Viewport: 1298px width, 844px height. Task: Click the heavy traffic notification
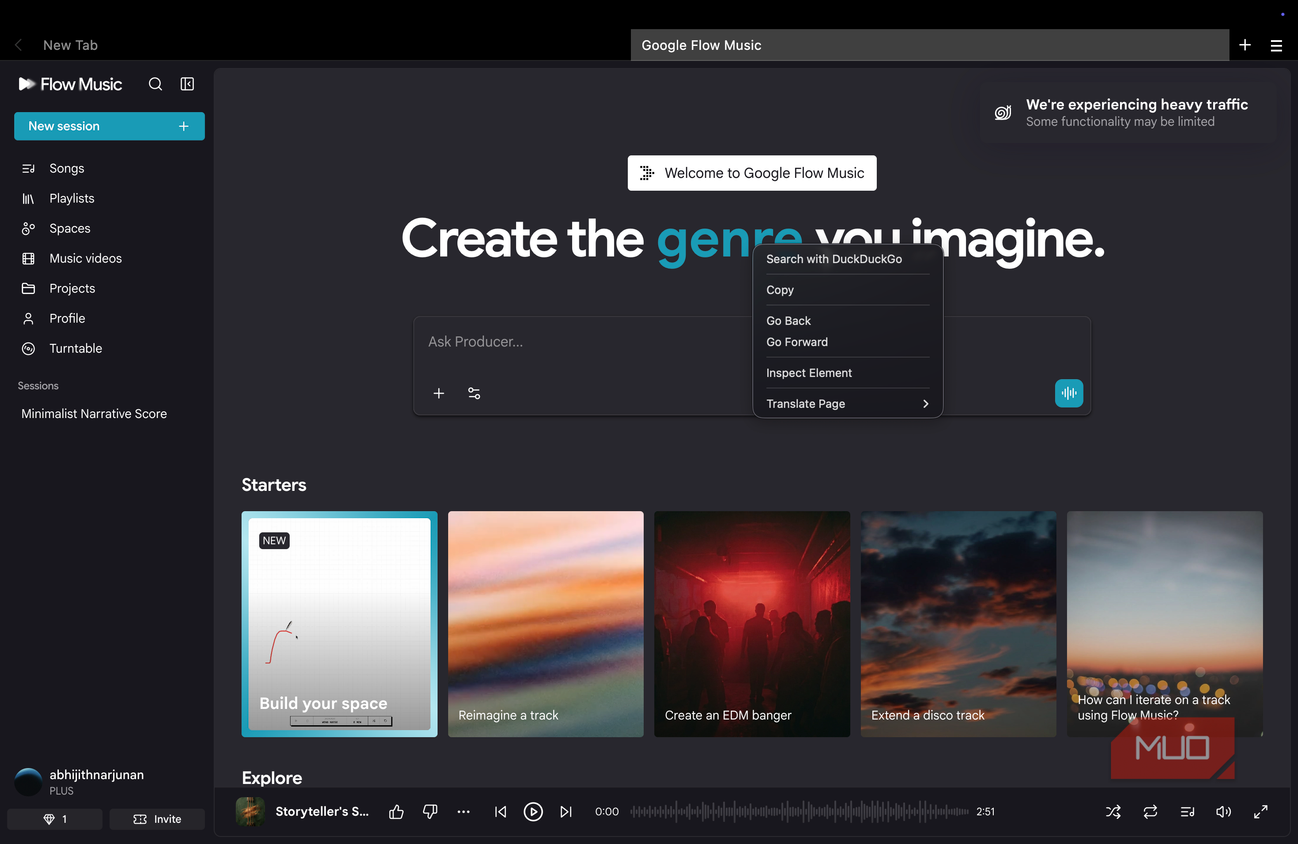click(x=1129, y=112)
